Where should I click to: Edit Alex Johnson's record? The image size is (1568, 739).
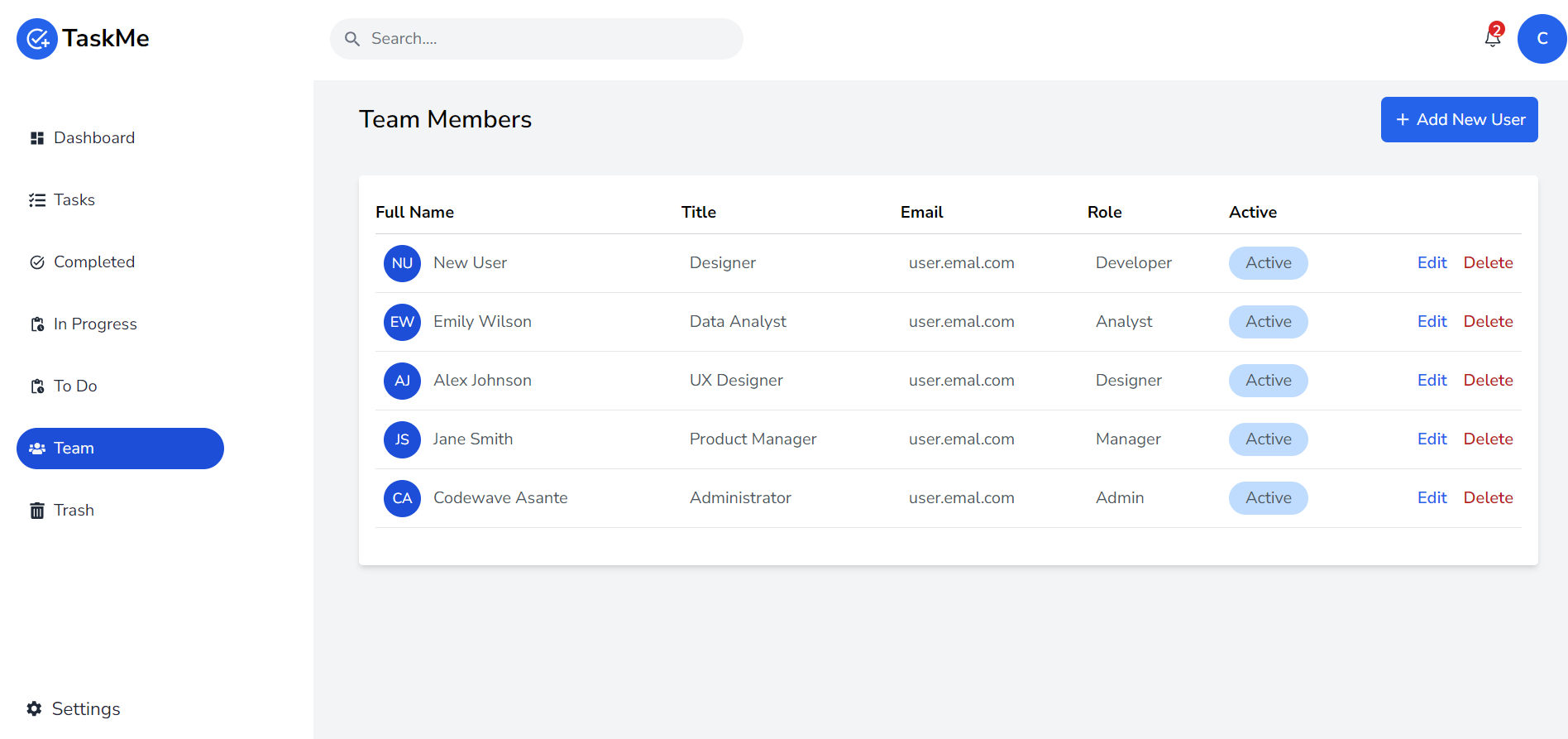(x=1432, y=381)
